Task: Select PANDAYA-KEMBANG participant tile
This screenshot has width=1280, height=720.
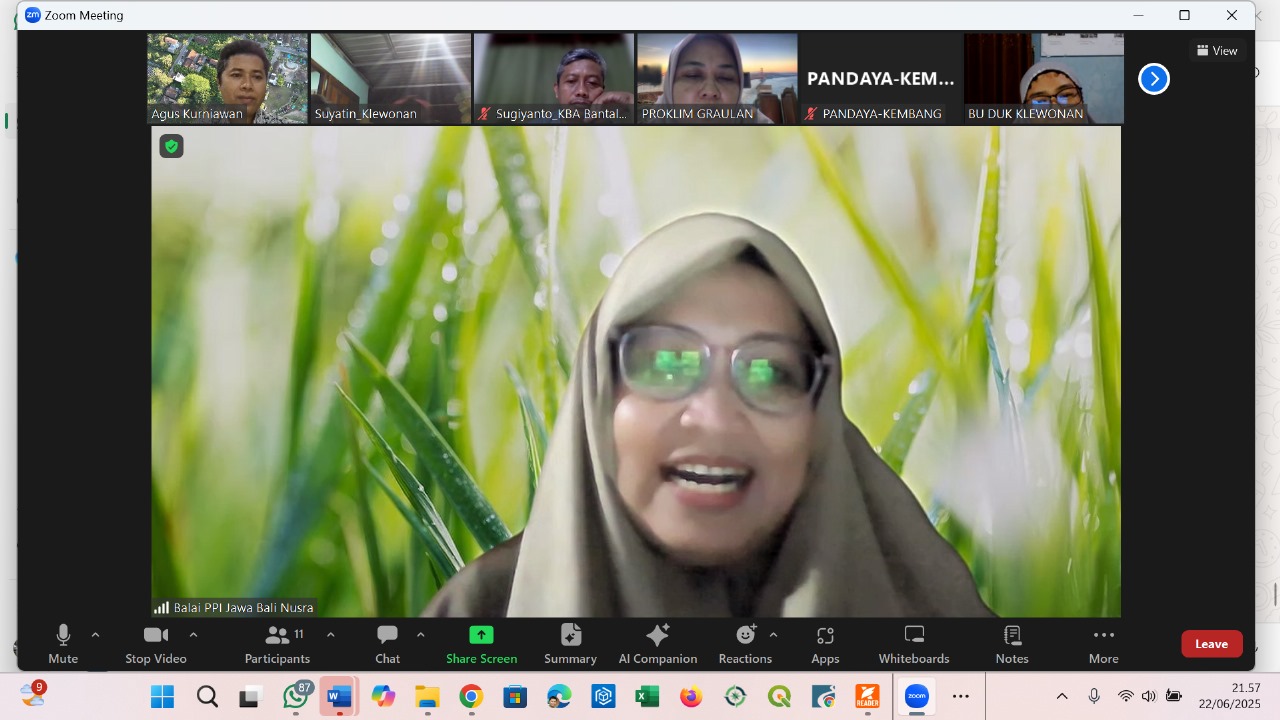Action: (880, 78)
